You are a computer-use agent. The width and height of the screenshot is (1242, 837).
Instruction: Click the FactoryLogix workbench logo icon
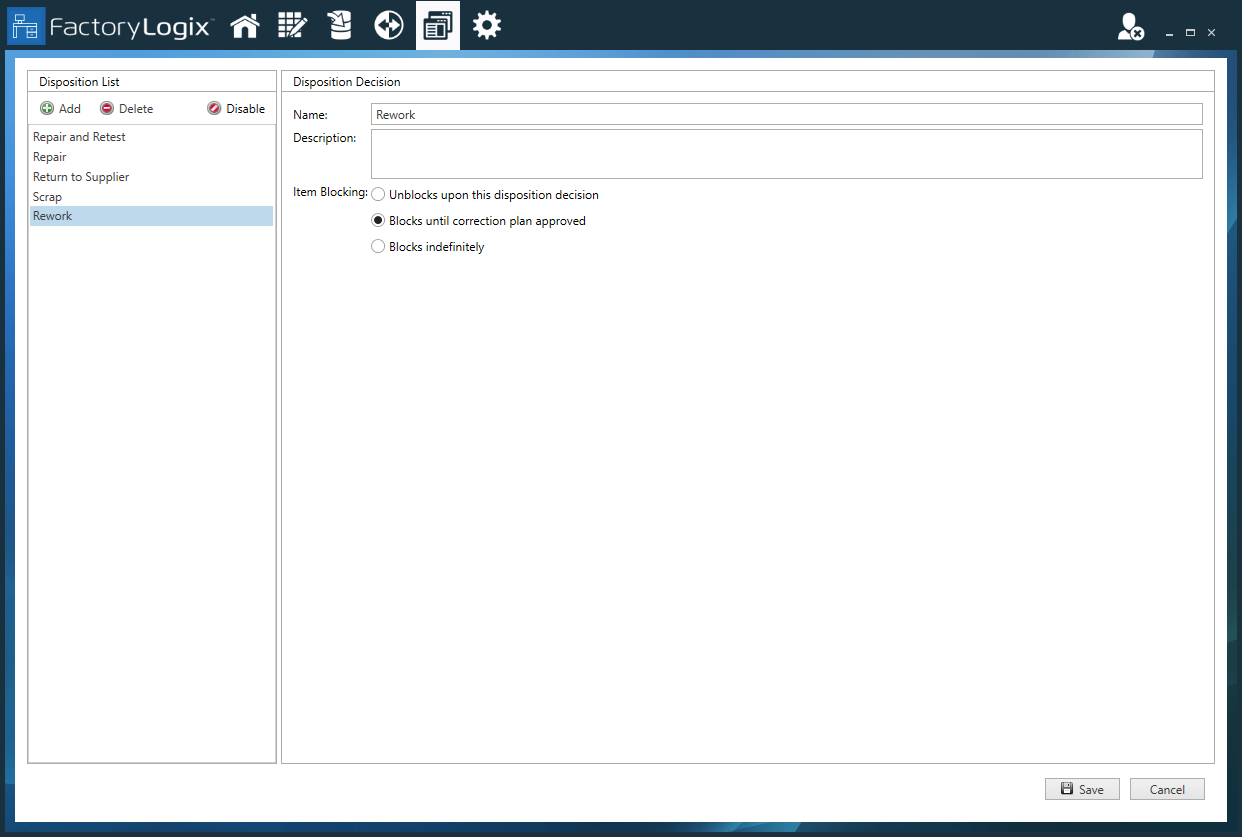click(x=26, y=25)
